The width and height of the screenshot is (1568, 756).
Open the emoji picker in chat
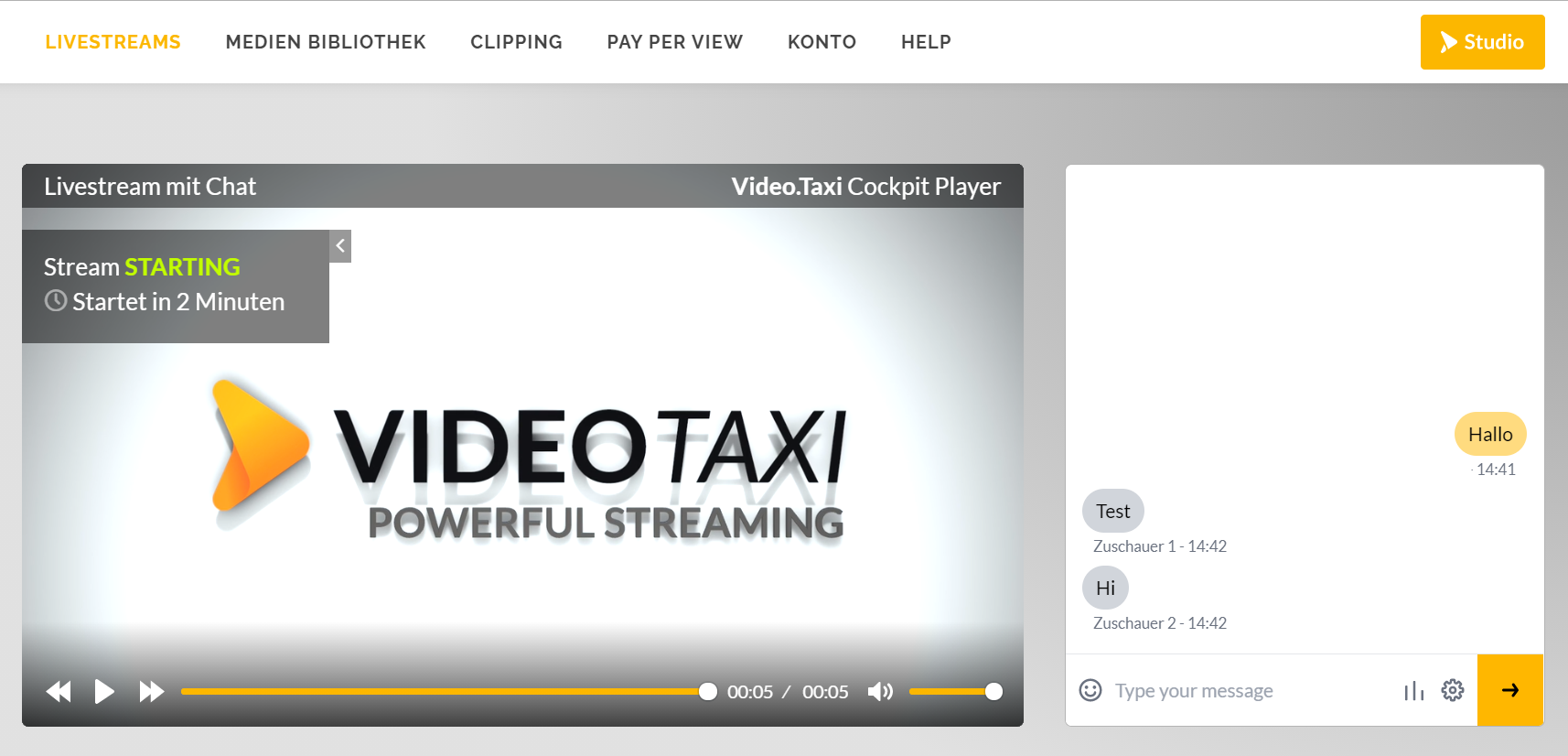(1090, 690)
